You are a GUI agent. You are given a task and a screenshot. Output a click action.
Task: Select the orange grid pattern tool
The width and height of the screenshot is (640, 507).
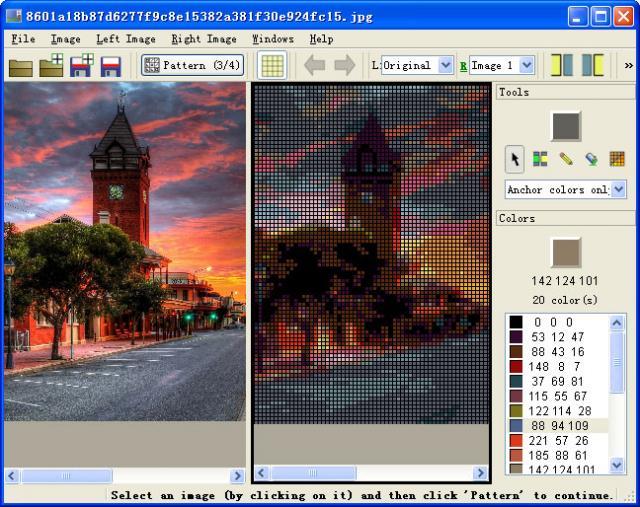pos(617,159)
